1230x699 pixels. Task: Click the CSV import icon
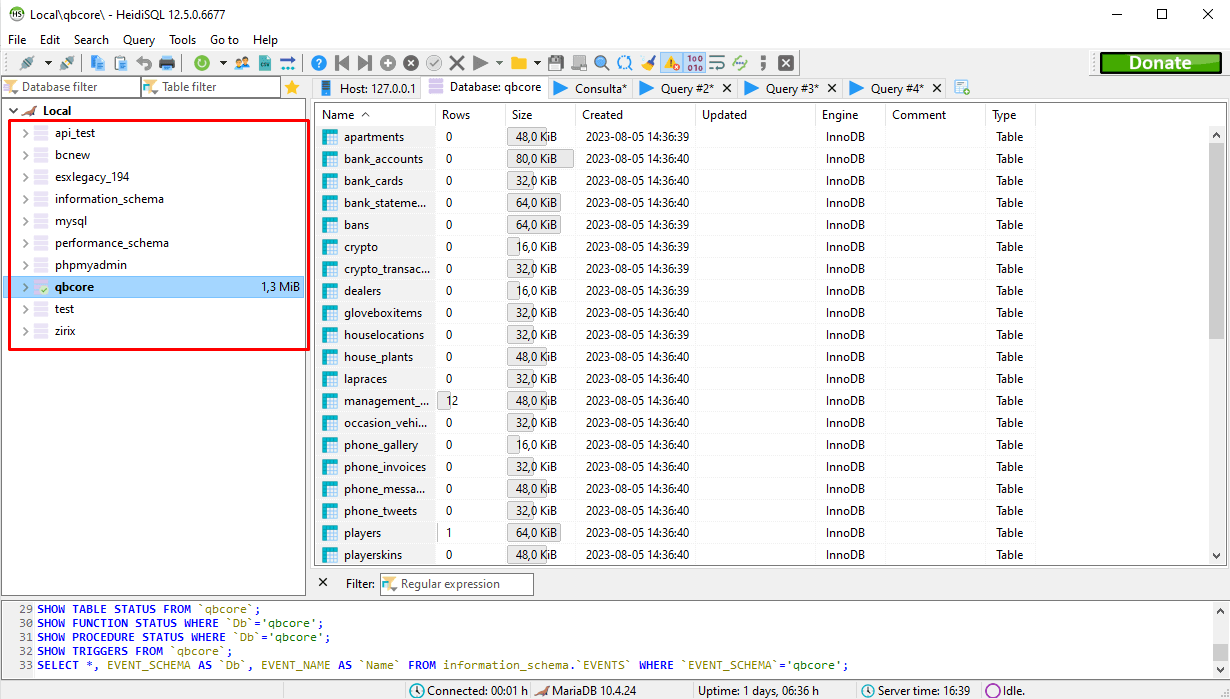click(265, 63)
